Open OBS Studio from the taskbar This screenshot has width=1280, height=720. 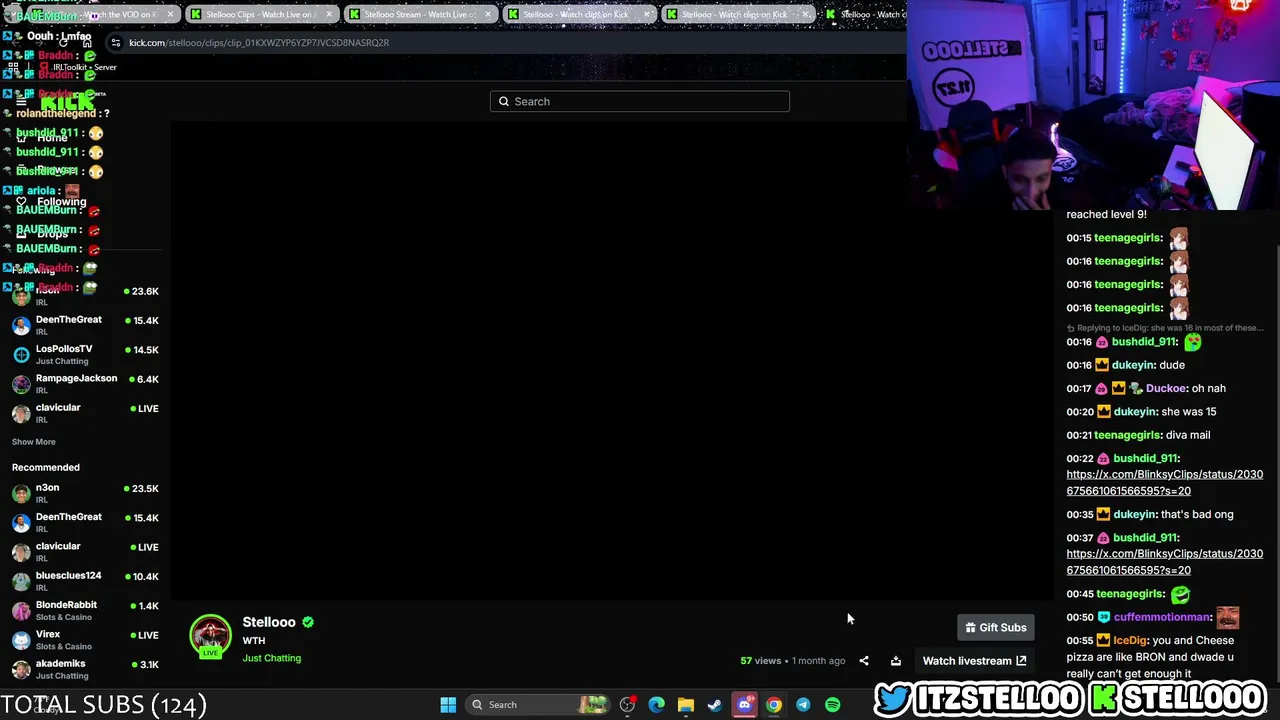(627, 705)
